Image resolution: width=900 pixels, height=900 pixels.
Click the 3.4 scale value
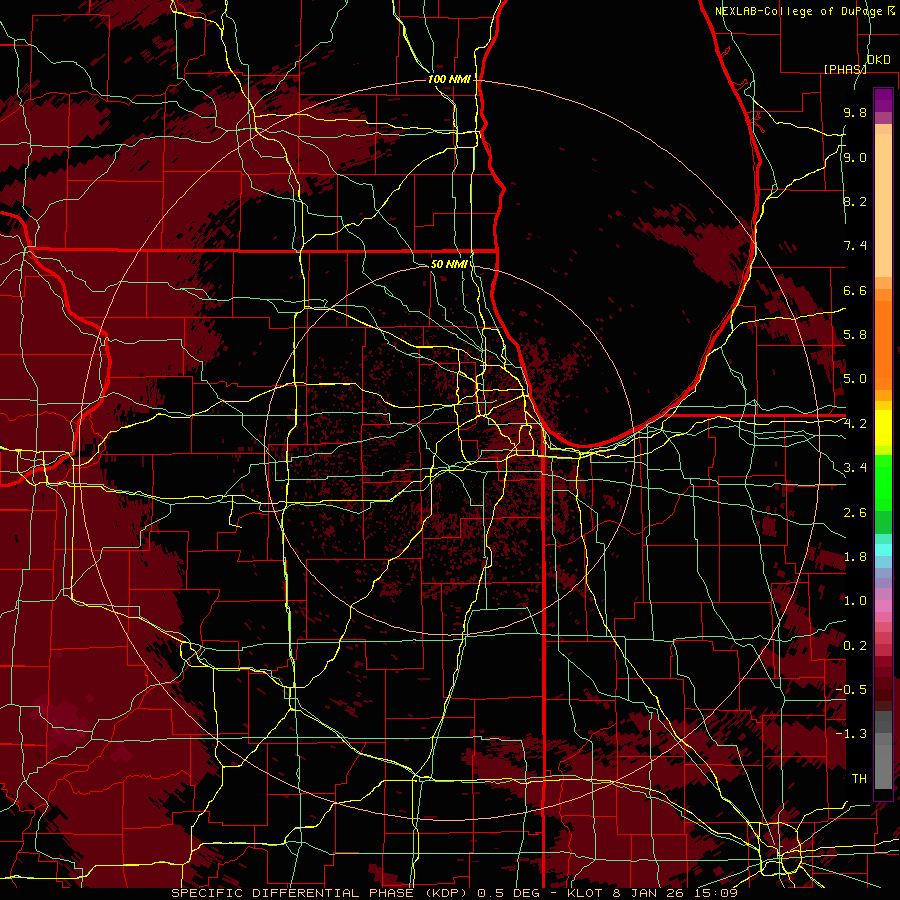855,468
